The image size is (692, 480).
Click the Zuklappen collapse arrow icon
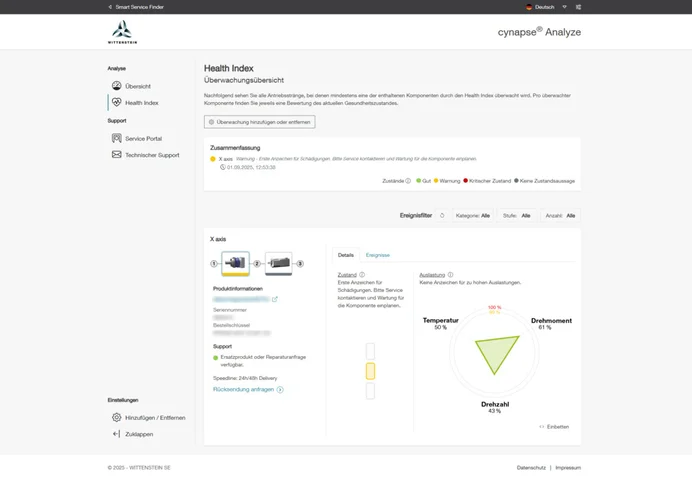point(116,434)
